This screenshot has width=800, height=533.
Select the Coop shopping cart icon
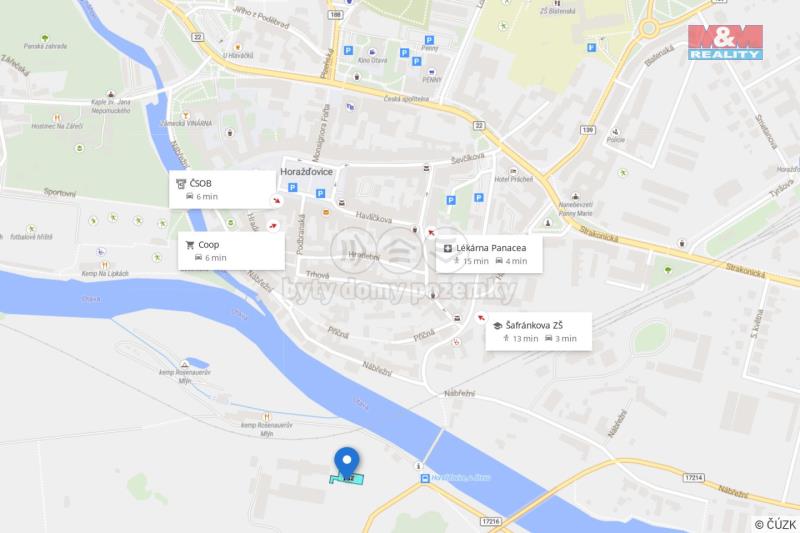point(190,245)
